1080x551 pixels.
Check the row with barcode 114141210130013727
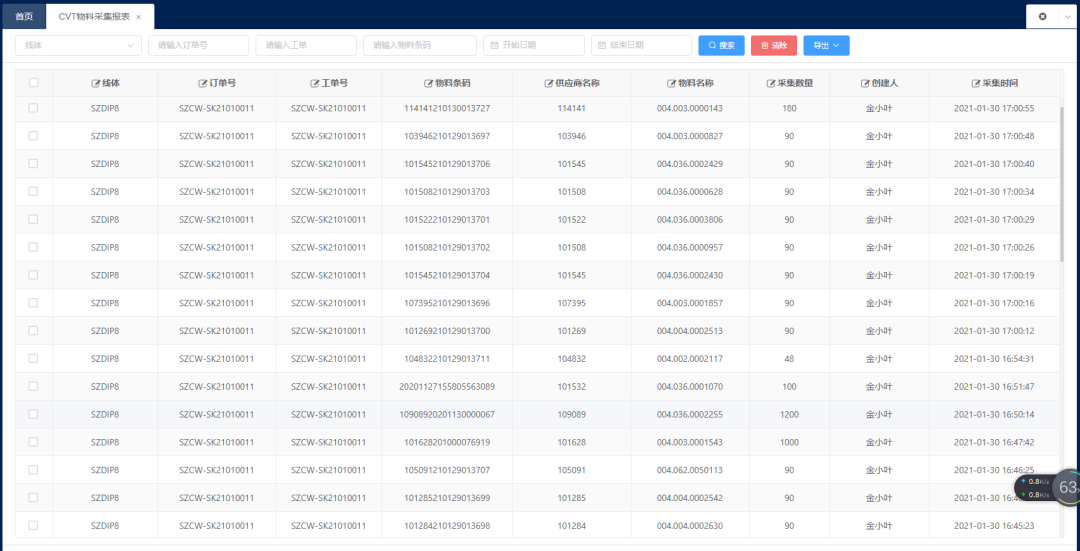tap(34, 108)
